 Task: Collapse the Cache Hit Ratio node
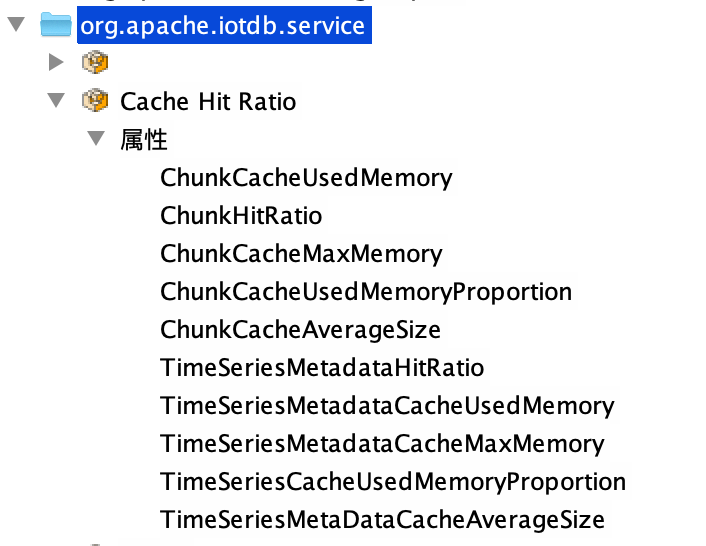56,101
